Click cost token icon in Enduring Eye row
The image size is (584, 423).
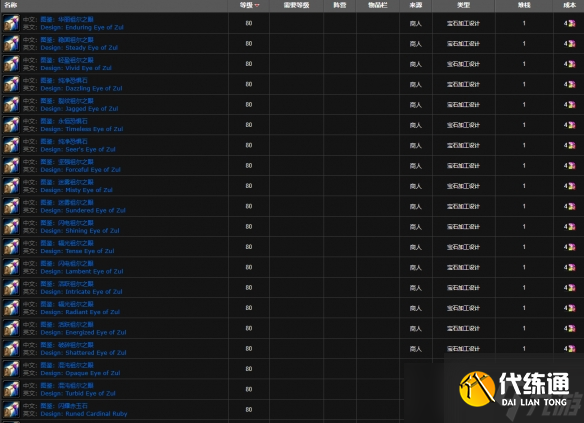[572, 23]
